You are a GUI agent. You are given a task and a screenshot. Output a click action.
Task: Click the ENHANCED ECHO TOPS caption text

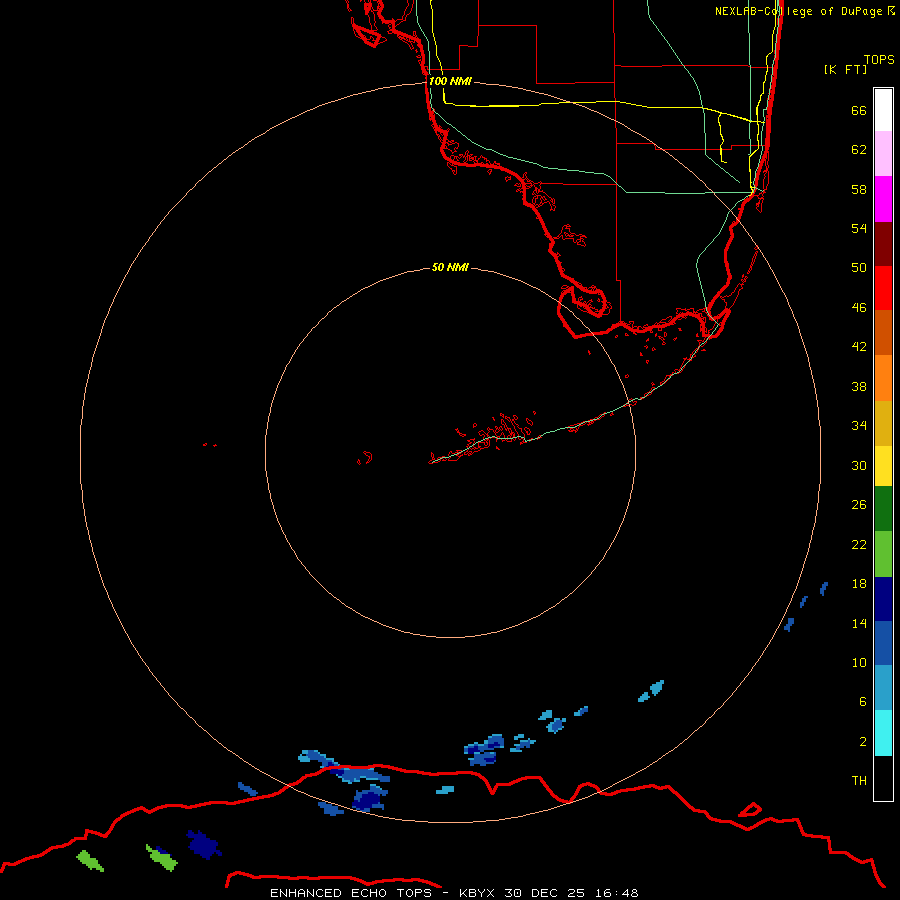352,893
